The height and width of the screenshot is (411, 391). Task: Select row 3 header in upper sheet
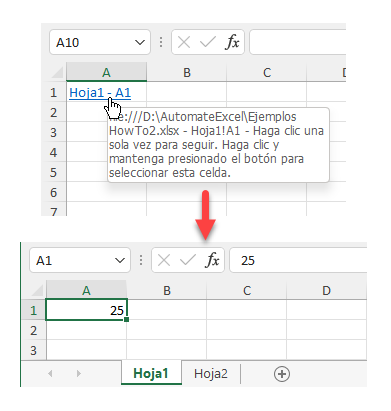pyautogui.click(x=54, y=132)
